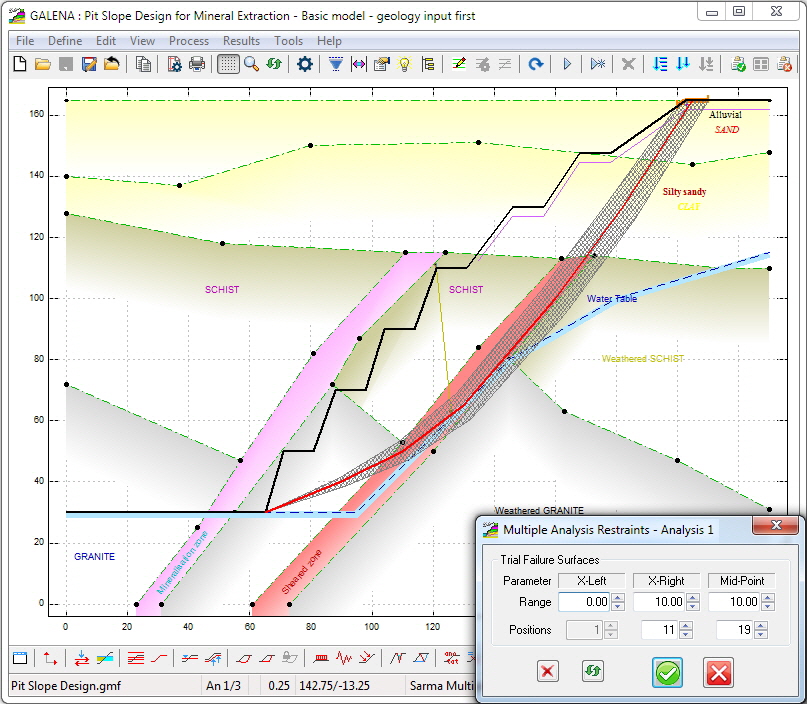Click the X-Left Range input field
This screenshot has height=704, width=807.
[583, 601]
